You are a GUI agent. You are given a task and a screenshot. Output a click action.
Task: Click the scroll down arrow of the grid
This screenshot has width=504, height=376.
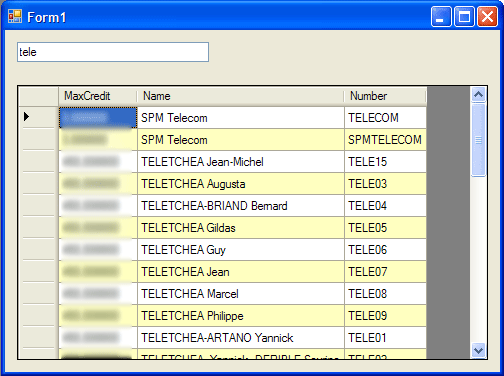(x=479, y=351)
